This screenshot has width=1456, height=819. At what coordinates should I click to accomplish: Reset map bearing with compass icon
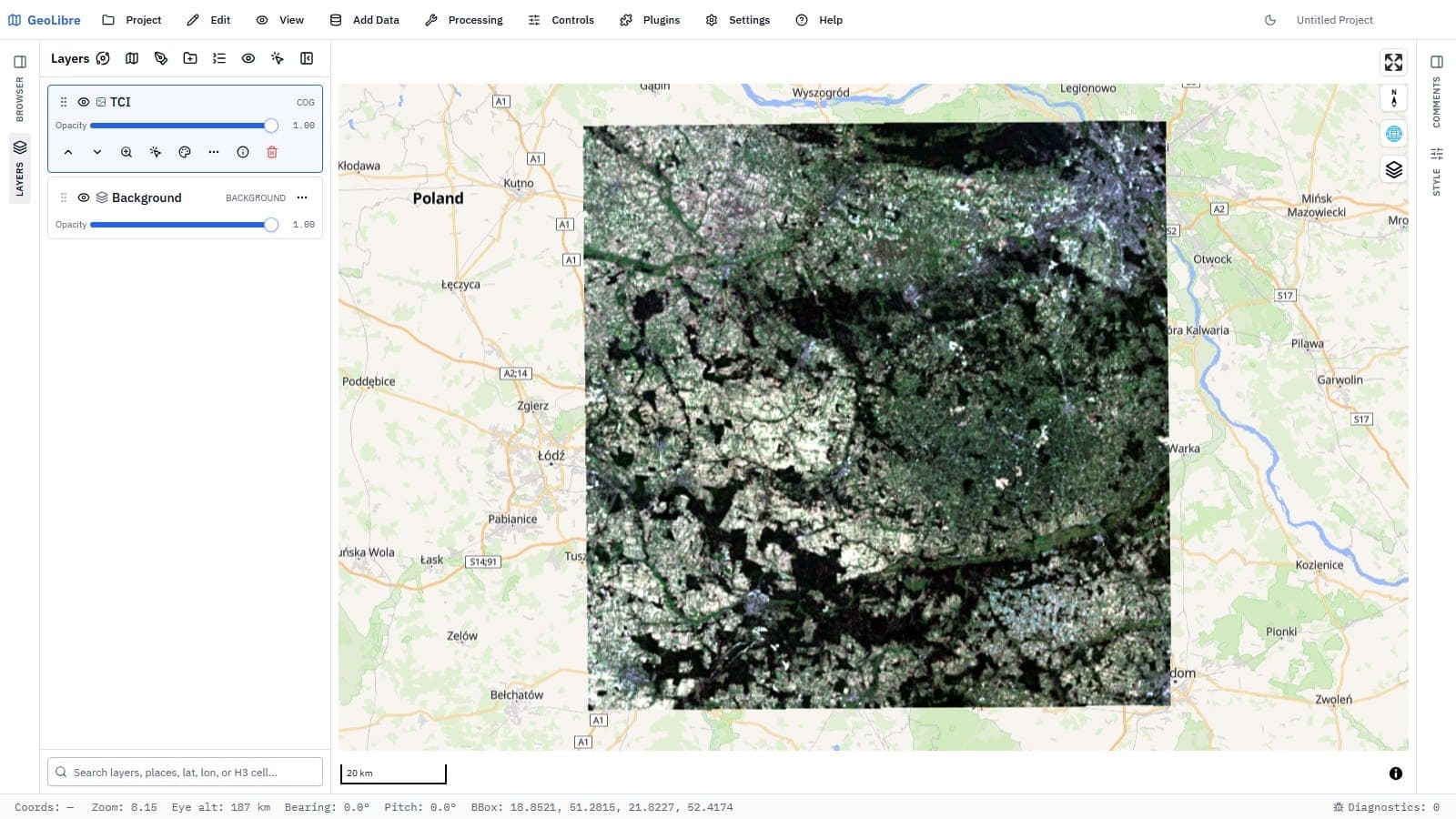click(x=1393, y=98)
